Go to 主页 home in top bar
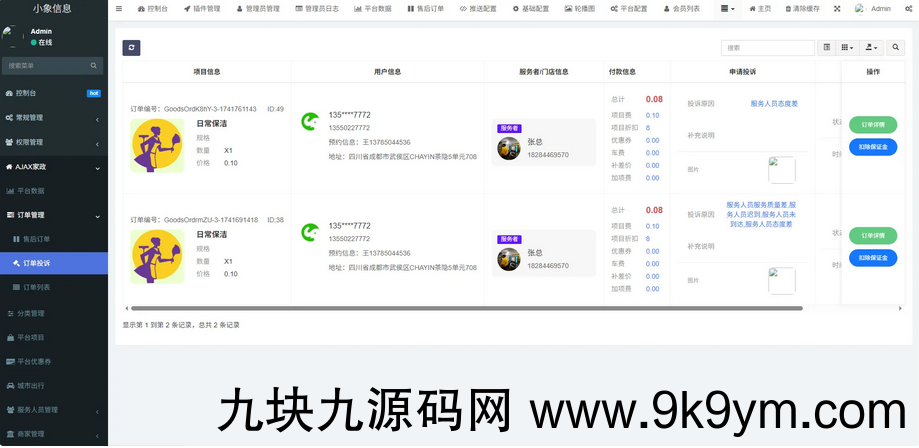 [759, 8]
